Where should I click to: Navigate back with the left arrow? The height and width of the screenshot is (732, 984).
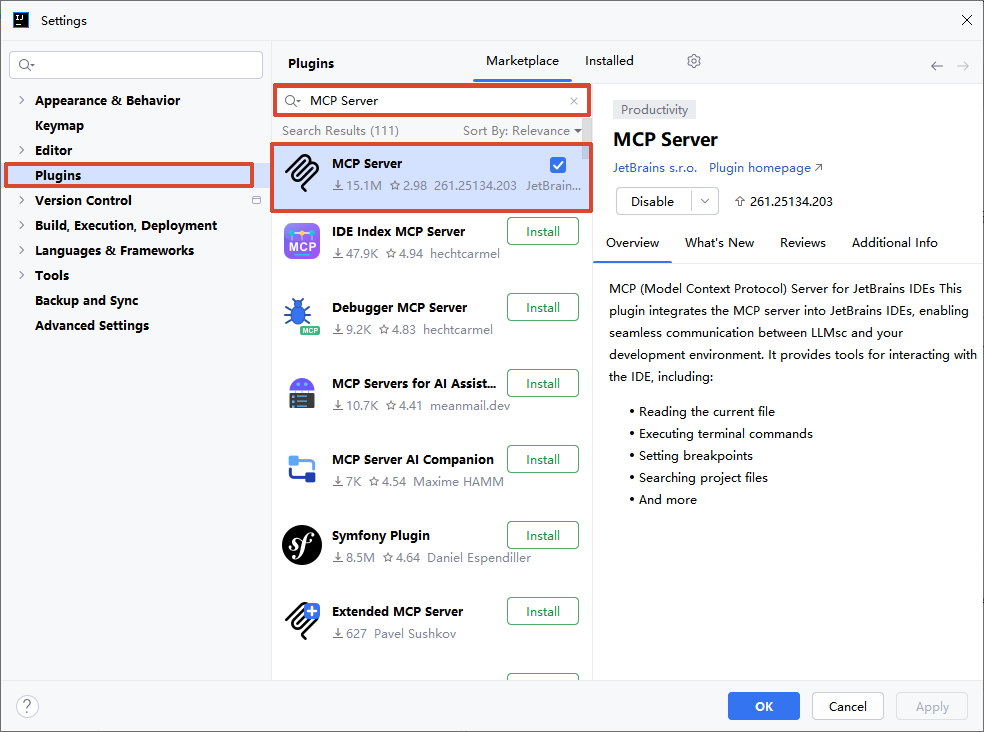(x=937, y=66)
